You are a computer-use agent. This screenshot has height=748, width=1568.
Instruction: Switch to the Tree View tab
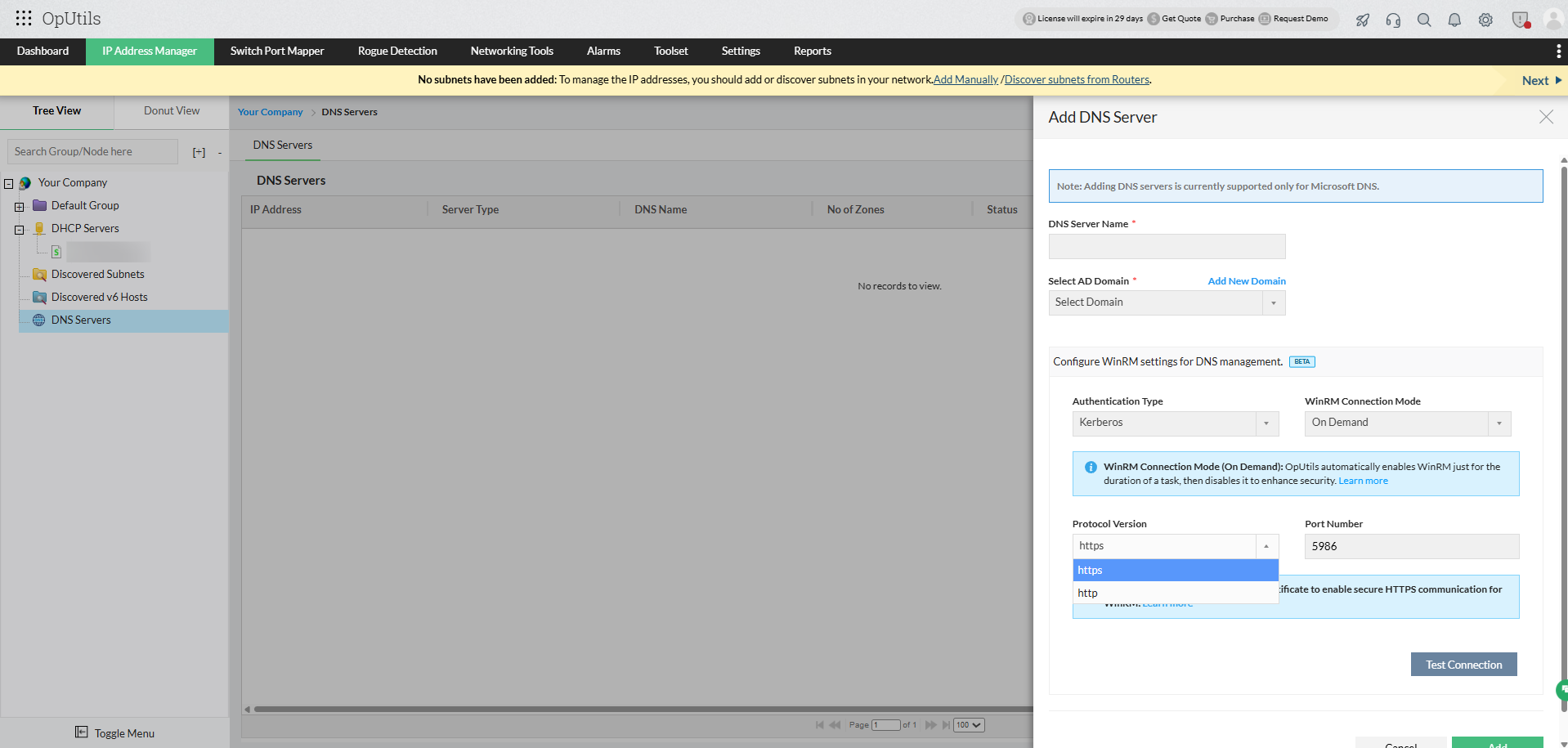(x=57, y=112)
